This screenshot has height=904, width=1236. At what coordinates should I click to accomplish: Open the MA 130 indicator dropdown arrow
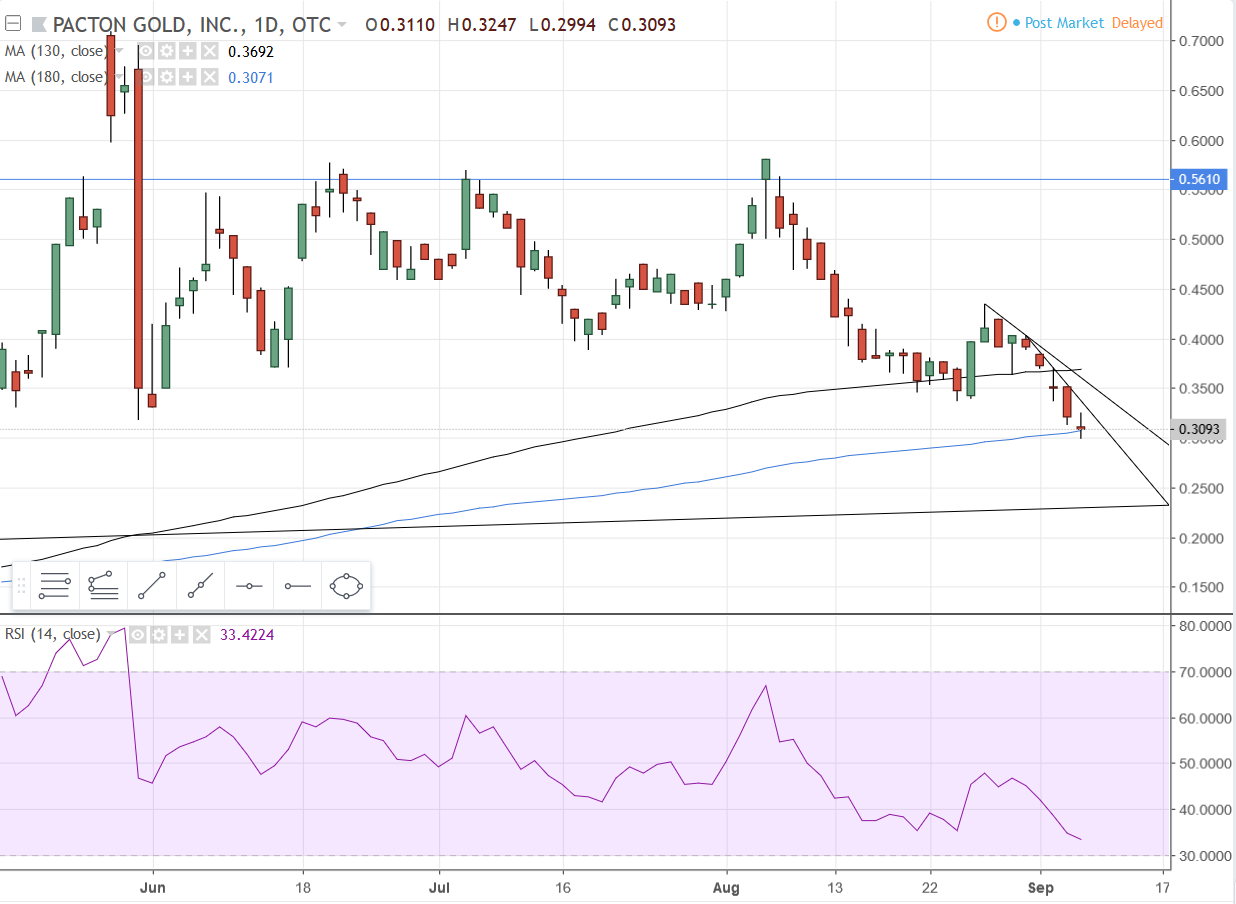[x=120, y=51]
